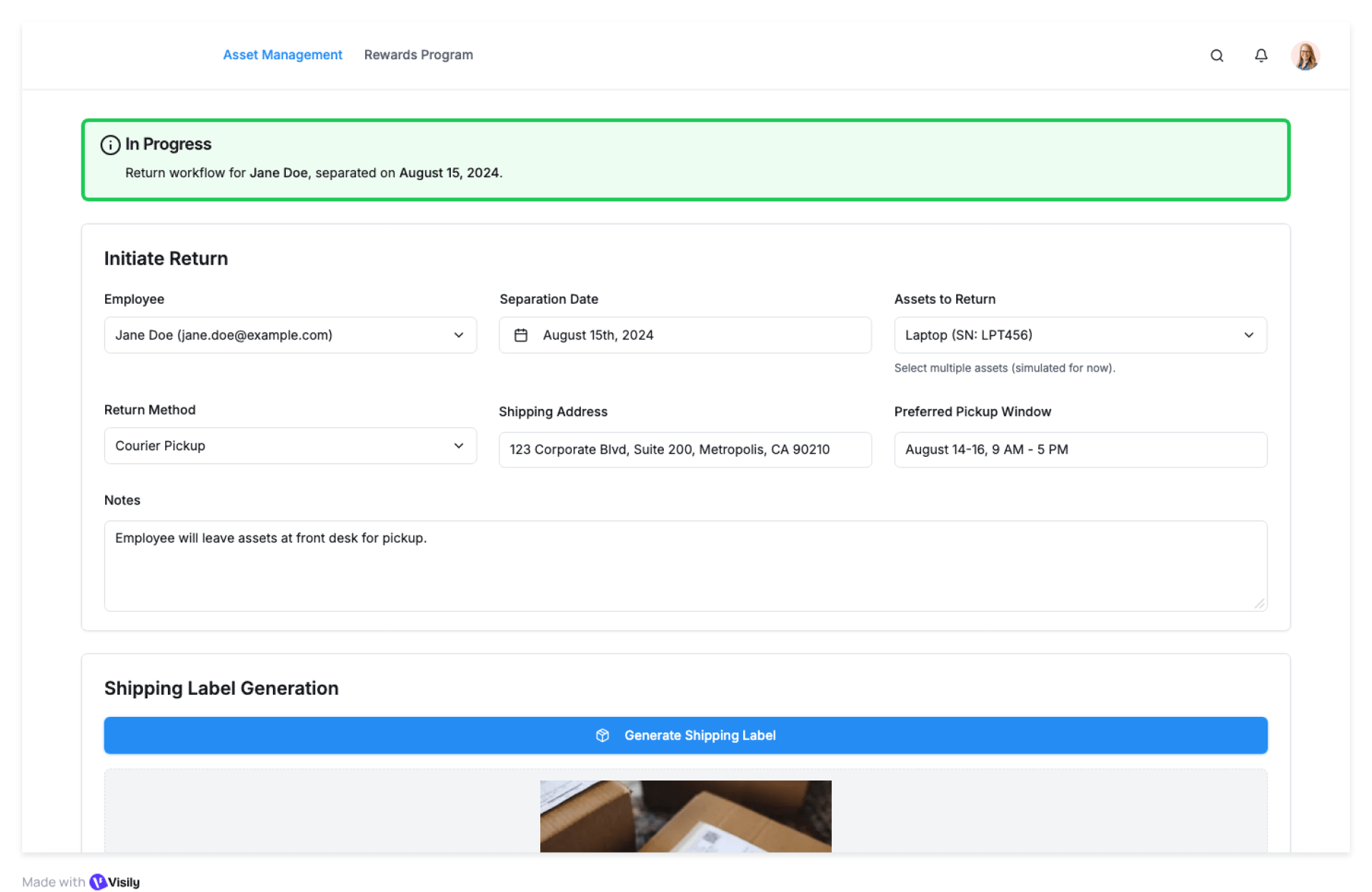Viewport: 1372px width, 892px height.
Task: Click calendar icon in Separation Date
Action: pos(521,335)
